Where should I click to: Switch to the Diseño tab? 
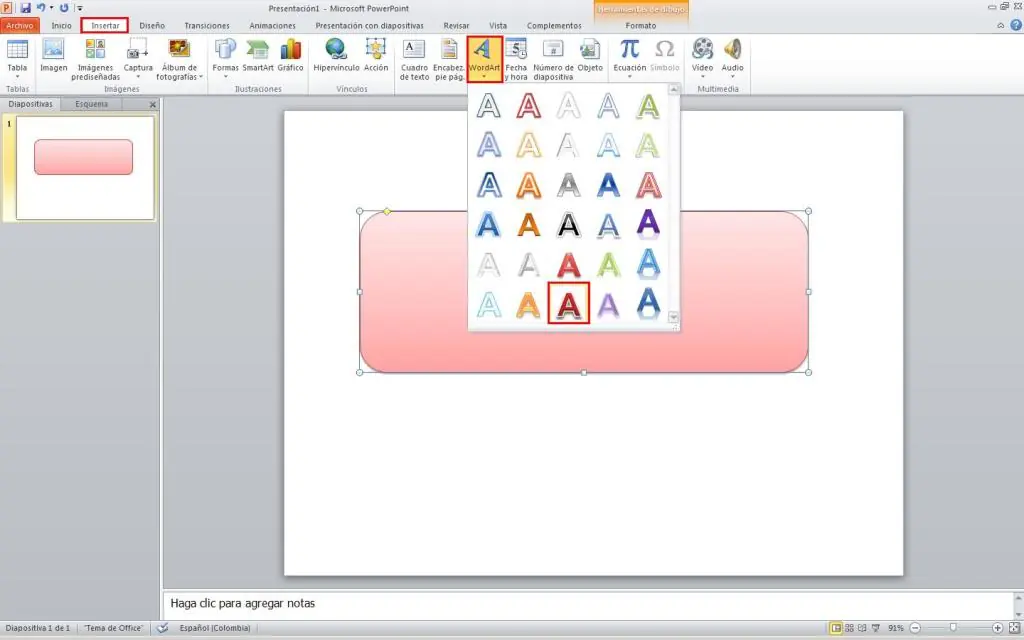(x=152, y=25)
